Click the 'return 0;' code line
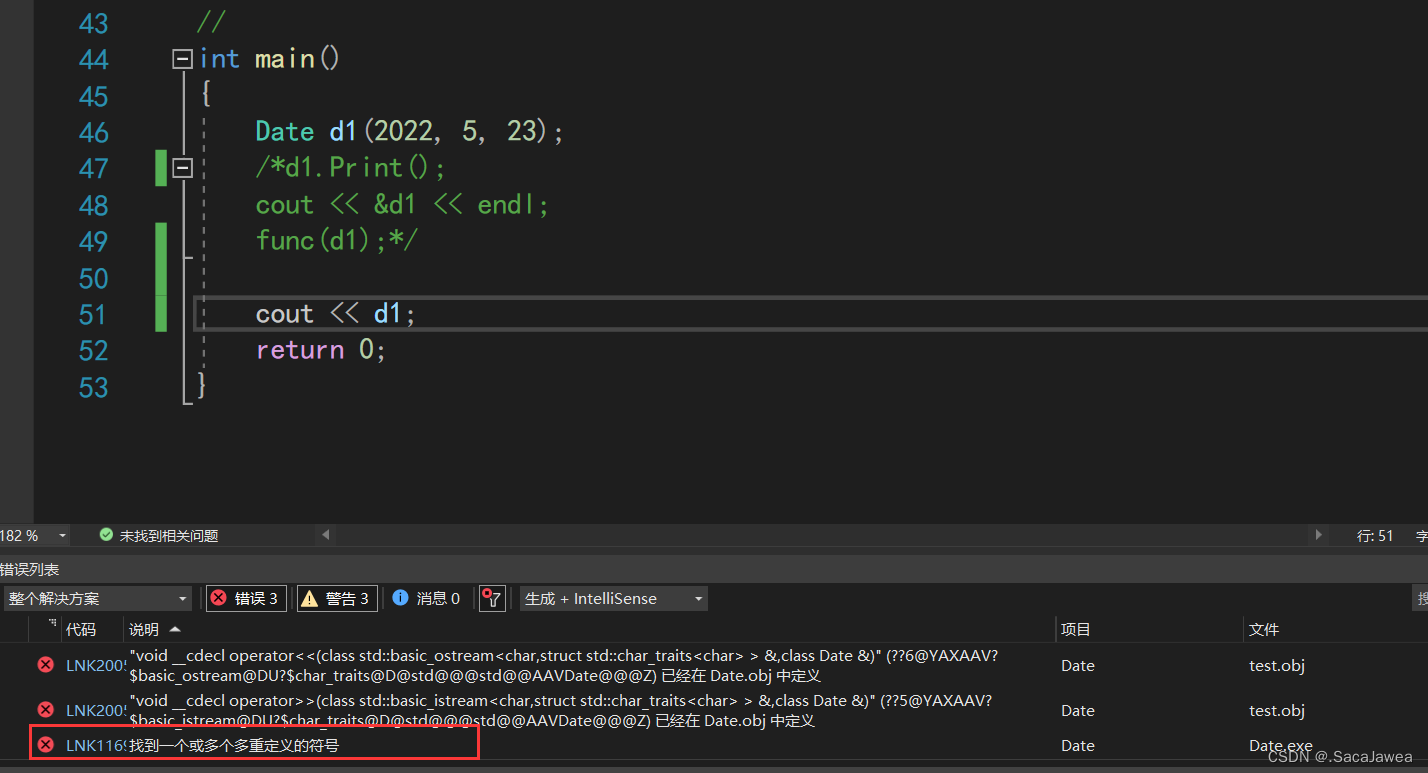Screen dimensions: 1428x773 coord(321,350)
